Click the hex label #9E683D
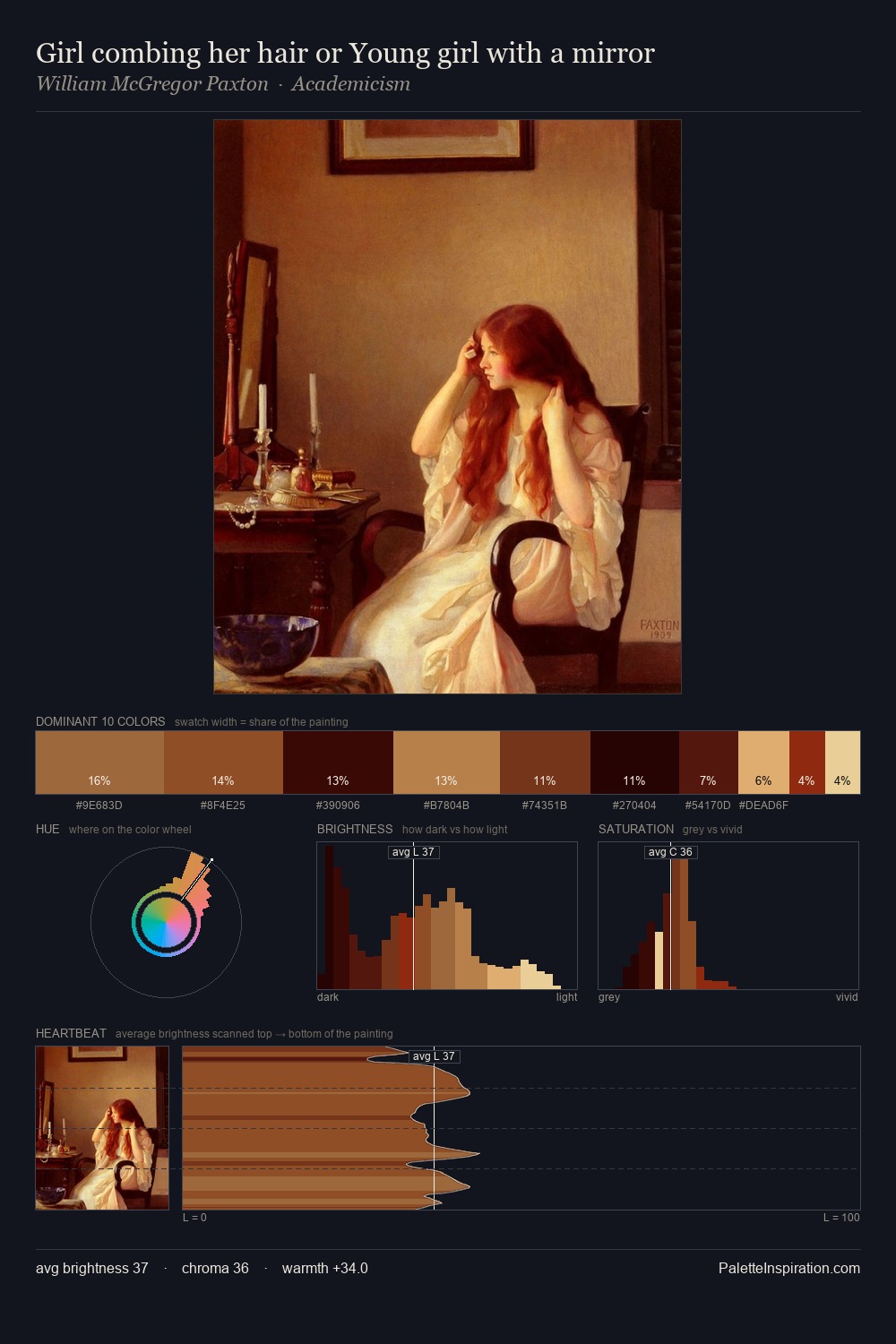Screen dimensions: 896x1344 (99, 806)
